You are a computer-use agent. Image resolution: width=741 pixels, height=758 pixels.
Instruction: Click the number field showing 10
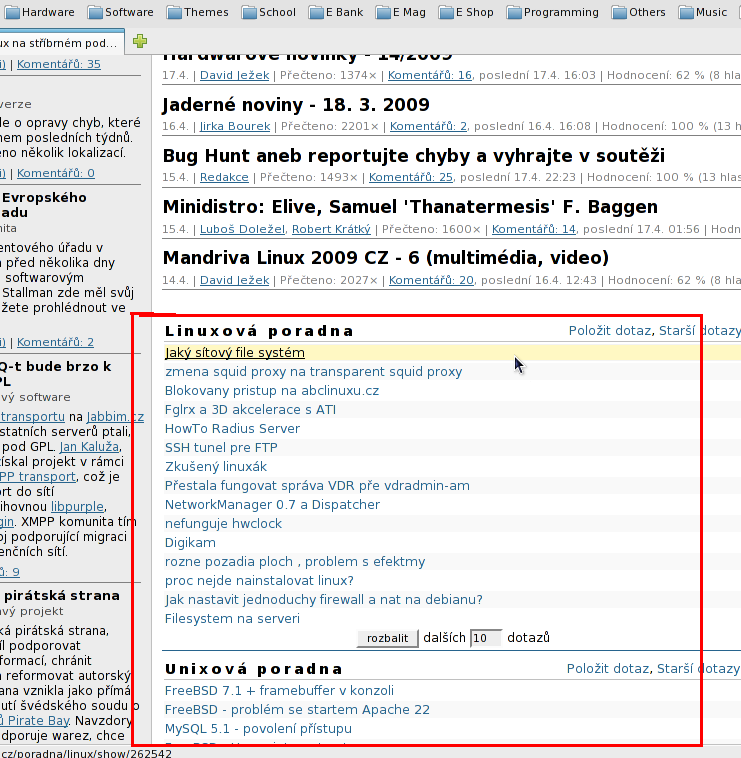(486, 638)
